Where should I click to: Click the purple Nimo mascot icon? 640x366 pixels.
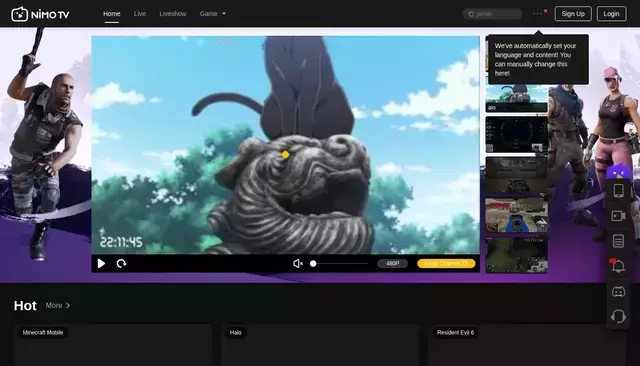pos(618,171)
